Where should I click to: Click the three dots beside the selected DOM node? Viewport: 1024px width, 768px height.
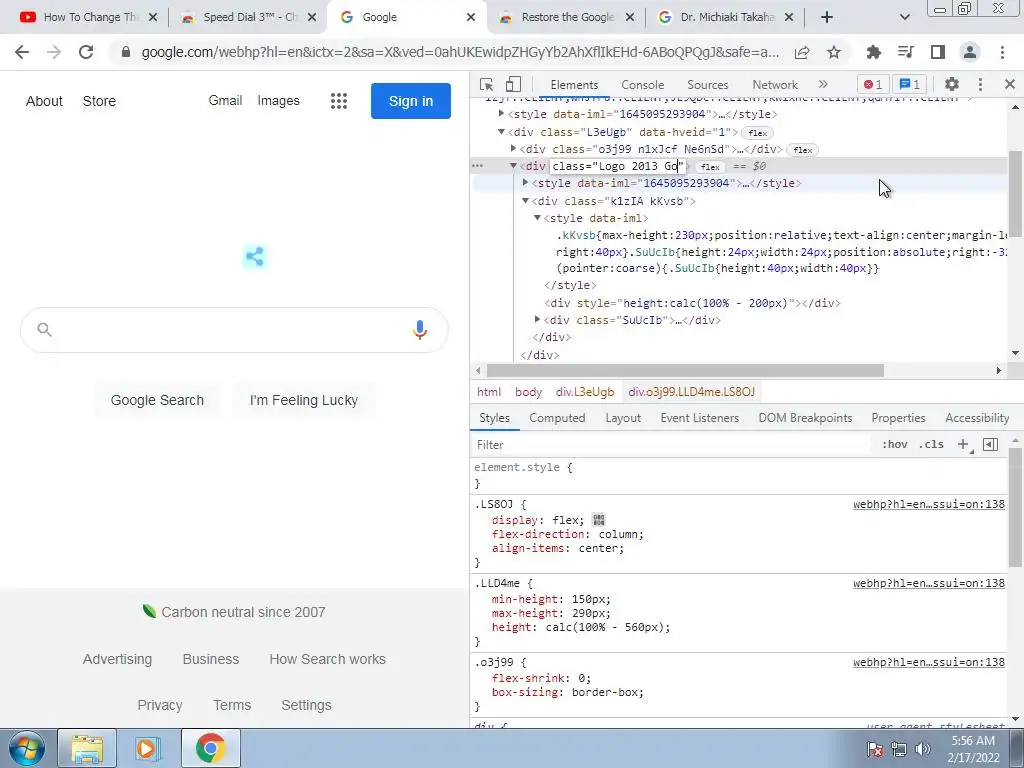point(477,166)
